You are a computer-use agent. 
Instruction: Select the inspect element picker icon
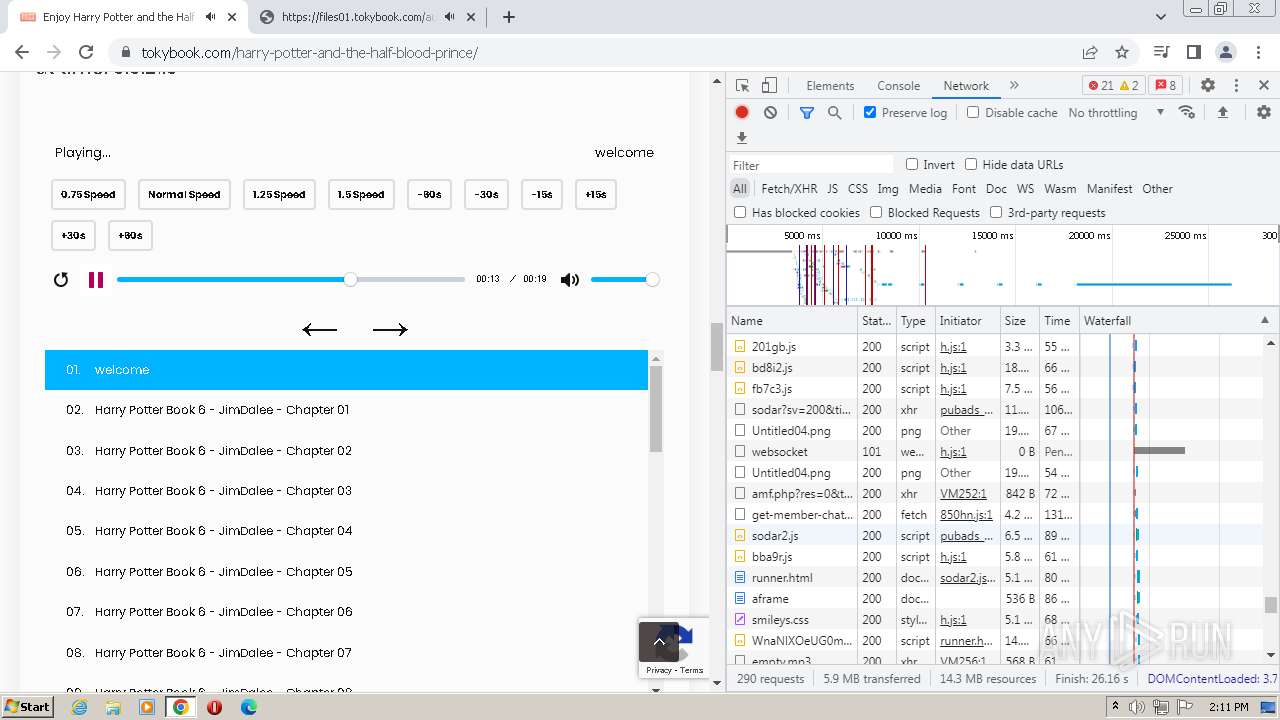(742, 86)
